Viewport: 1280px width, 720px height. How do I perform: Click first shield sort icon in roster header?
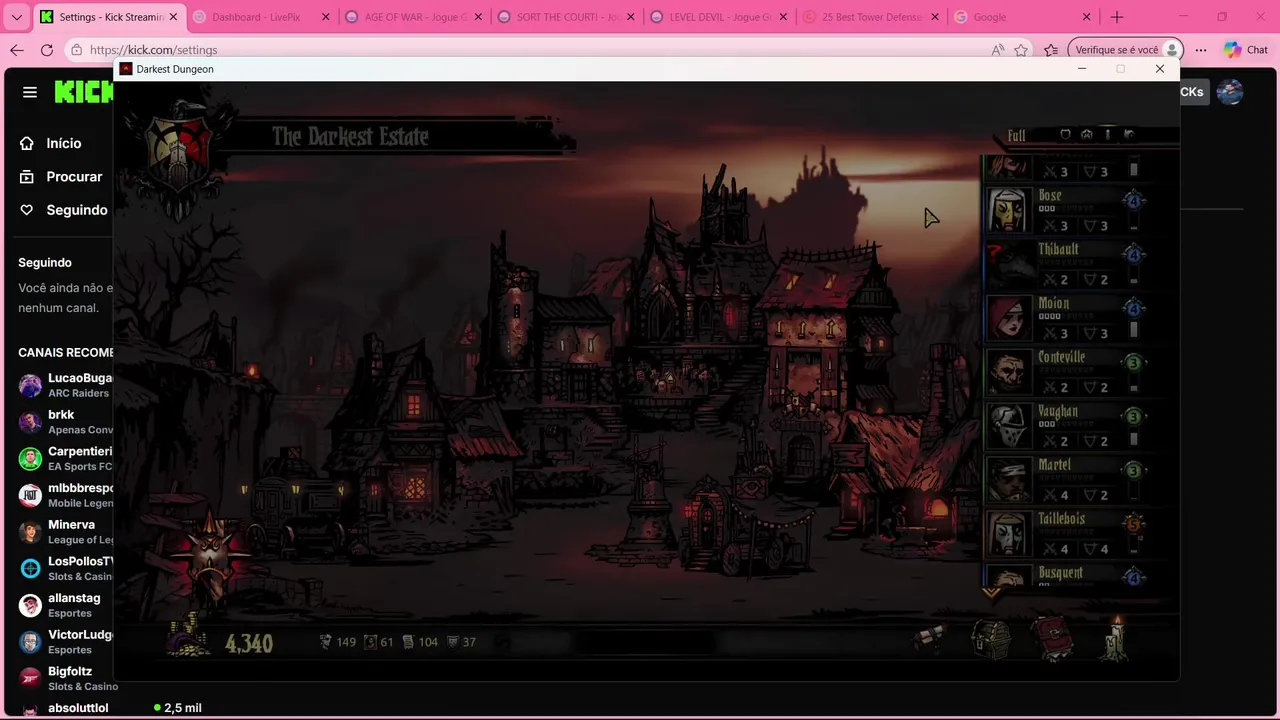1065,134
